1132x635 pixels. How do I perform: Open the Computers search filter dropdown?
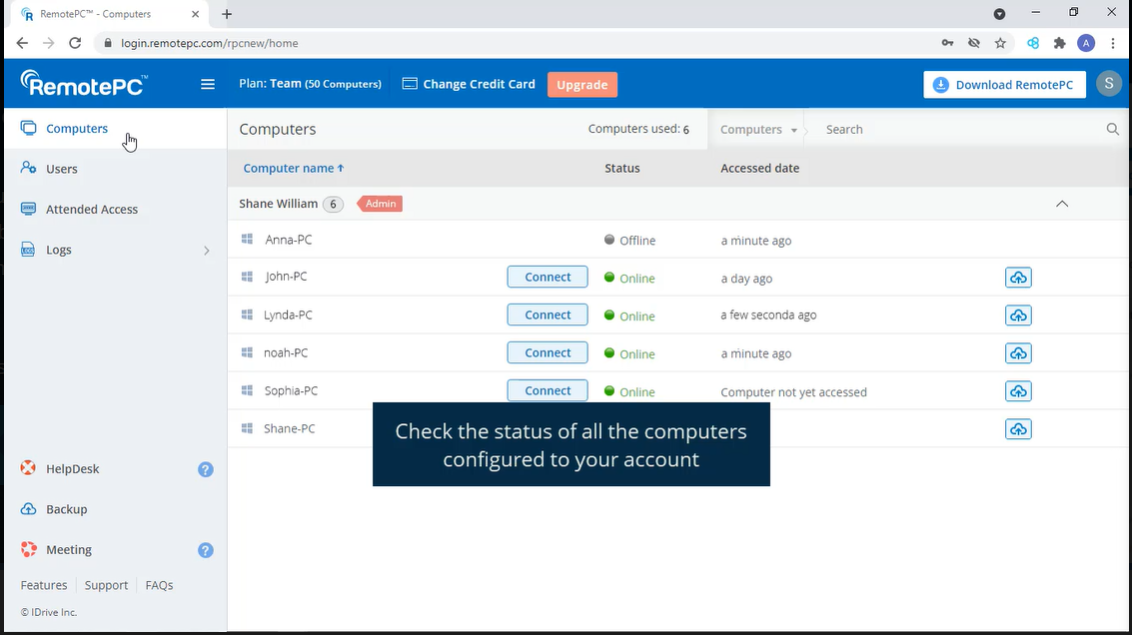758,130
